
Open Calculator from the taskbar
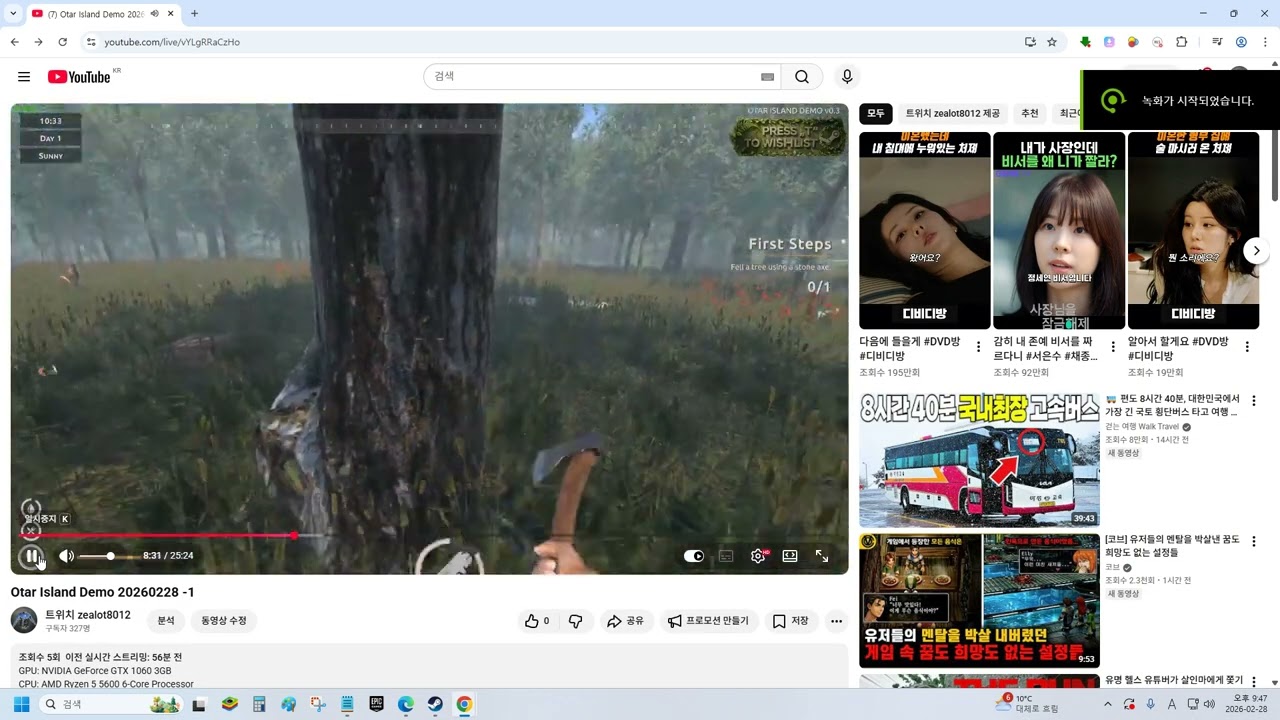(x=259, y=704)
